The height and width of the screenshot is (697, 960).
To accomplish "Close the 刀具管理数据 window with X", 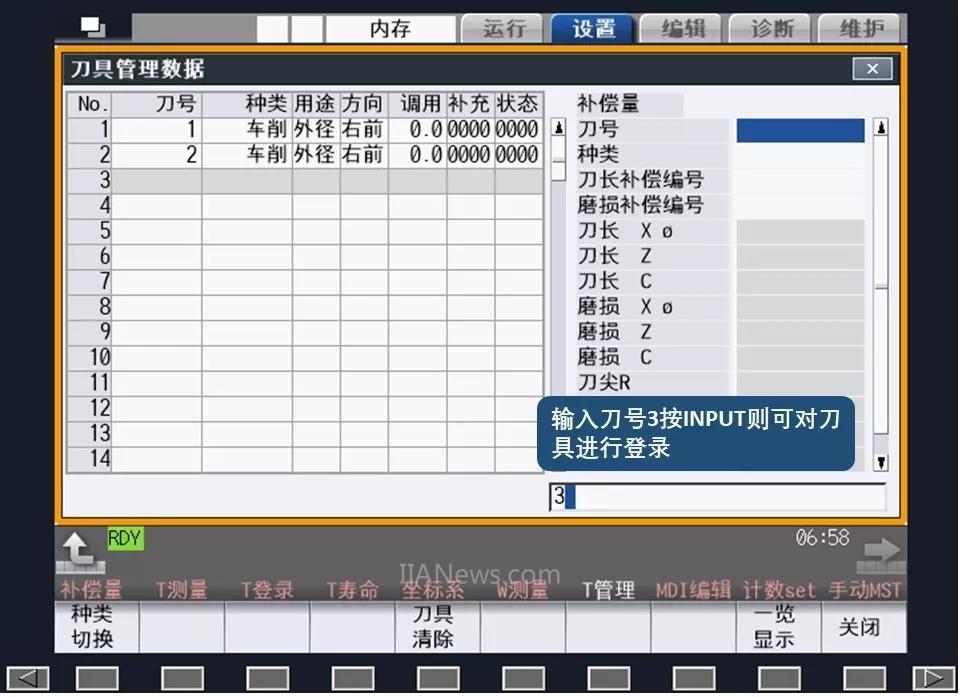I will (872, 69).
